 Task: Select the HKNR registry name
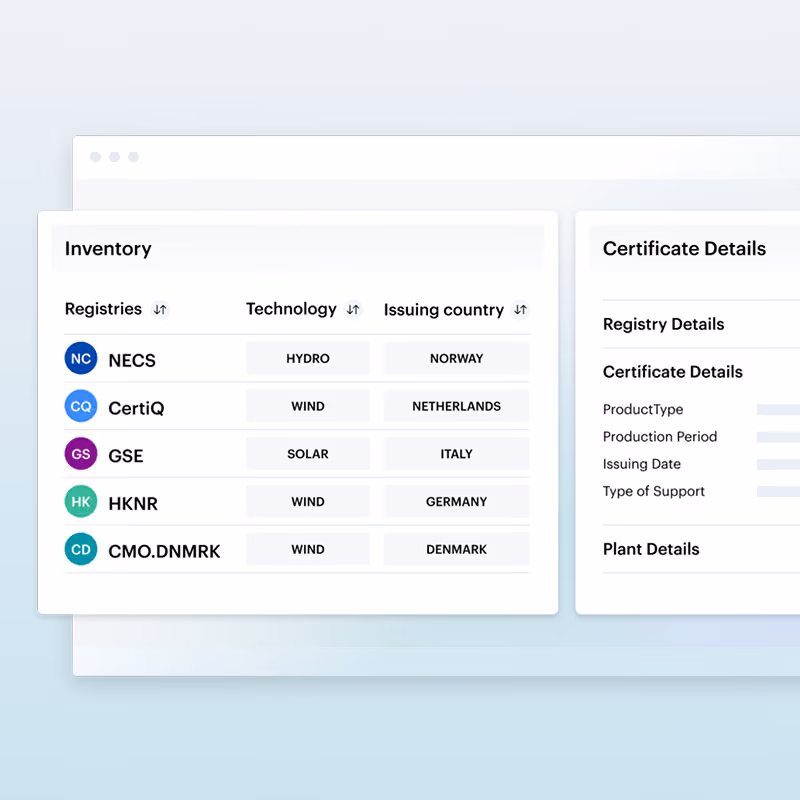(x=133, y=504)
